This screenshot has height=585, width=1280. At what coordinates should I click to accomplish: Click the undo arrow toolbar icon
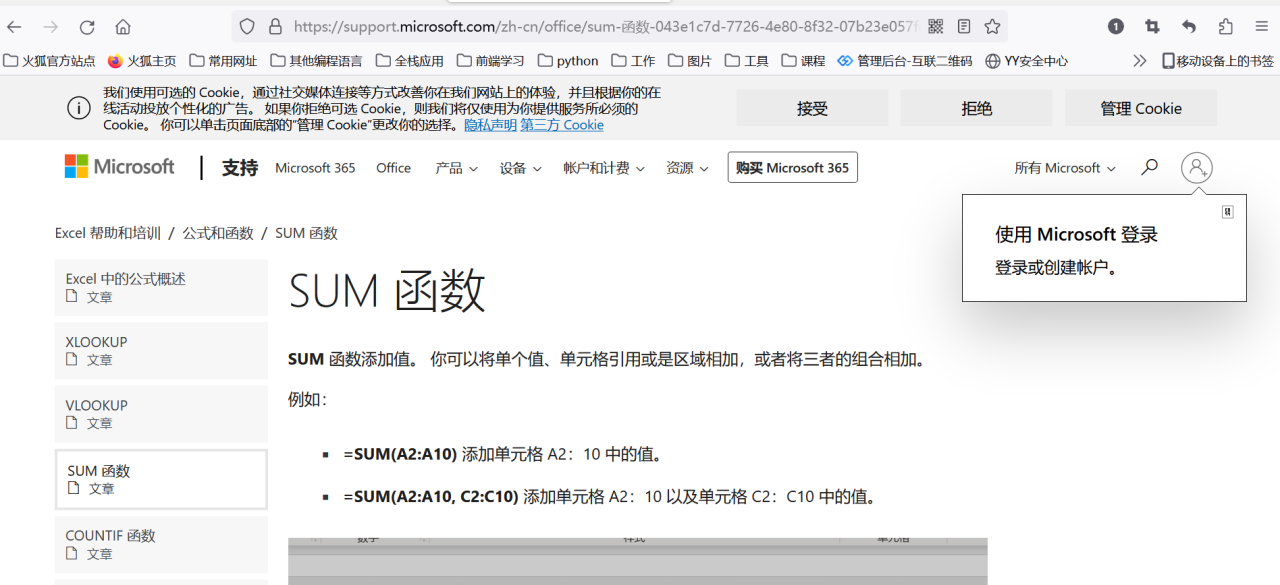click(x=1189, y=27)
